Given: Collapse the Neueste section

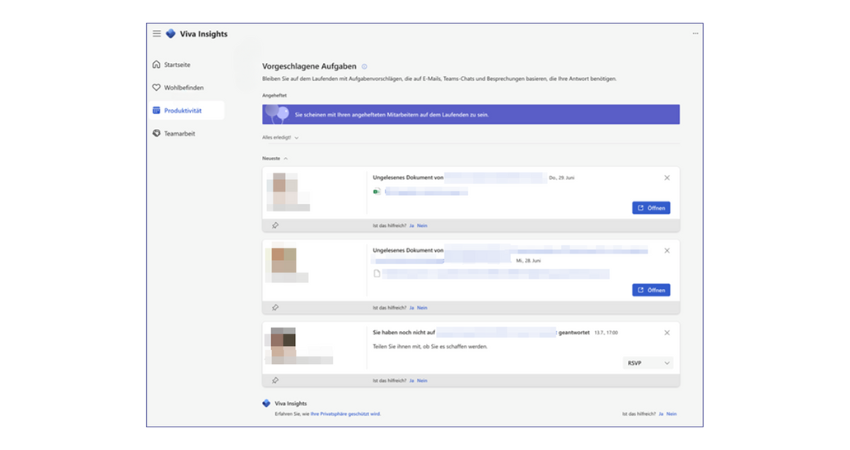Looking at the screenshot, I should pyautogui.click(x=275, y=158).
